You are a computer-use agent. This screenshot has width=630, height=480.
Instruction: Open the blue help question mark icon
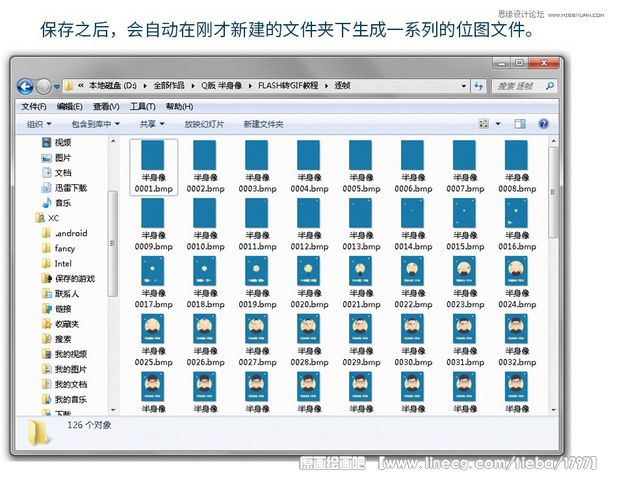(544, 124)
